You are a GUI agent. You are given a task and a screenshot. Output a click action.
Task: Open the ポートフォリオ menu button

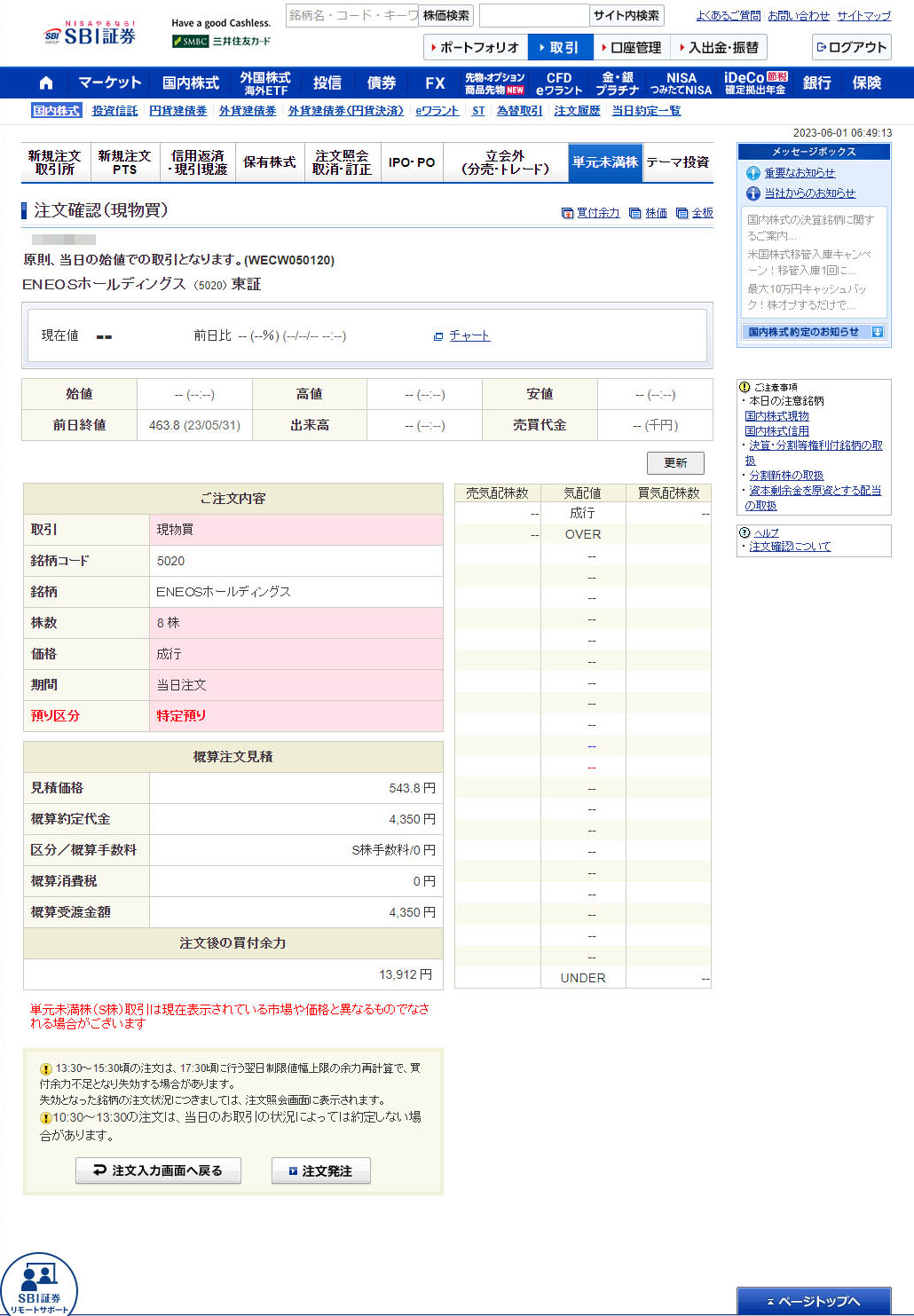pos(475,48)
